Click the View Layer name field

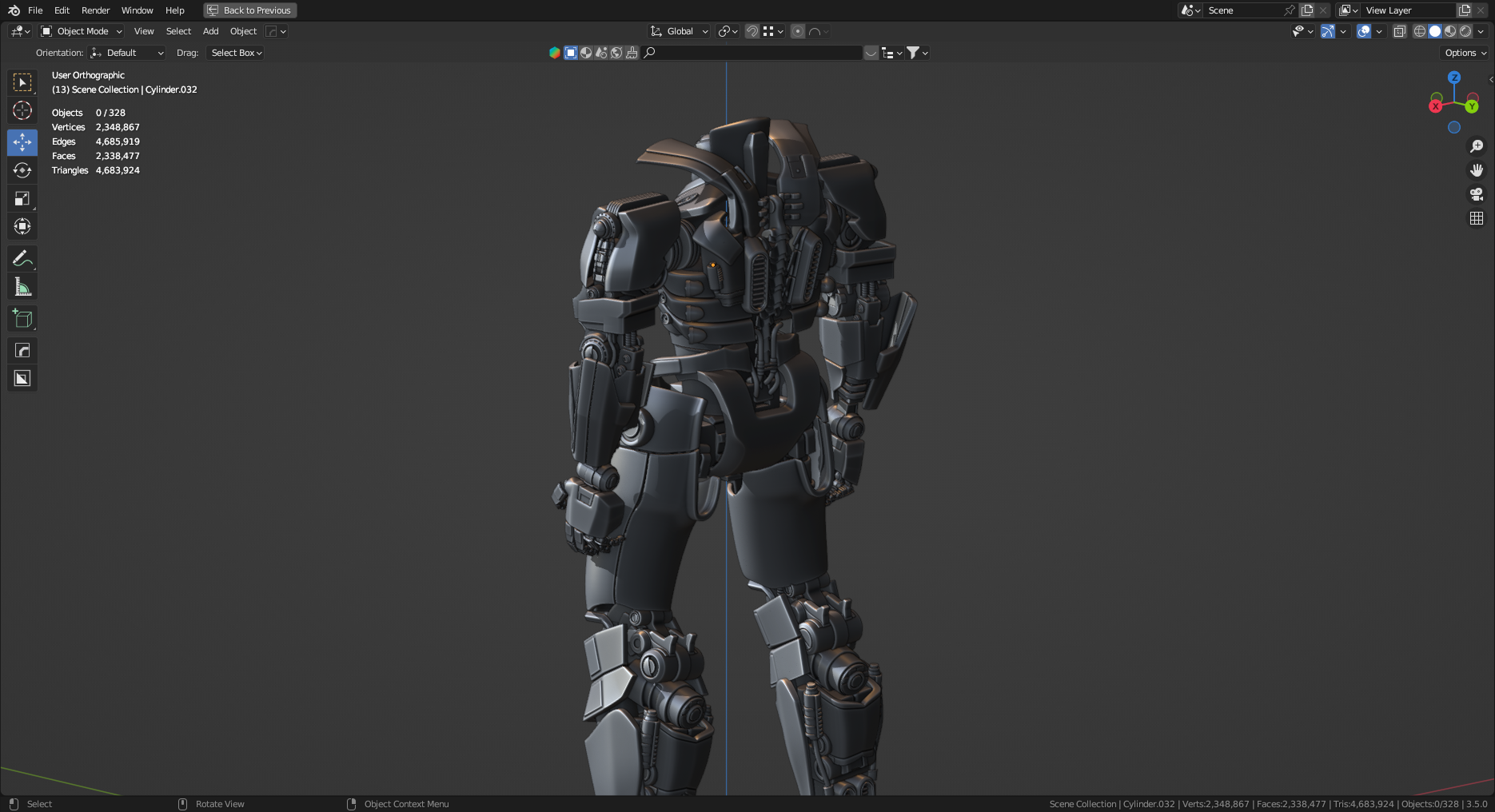tap(1409, 10)
